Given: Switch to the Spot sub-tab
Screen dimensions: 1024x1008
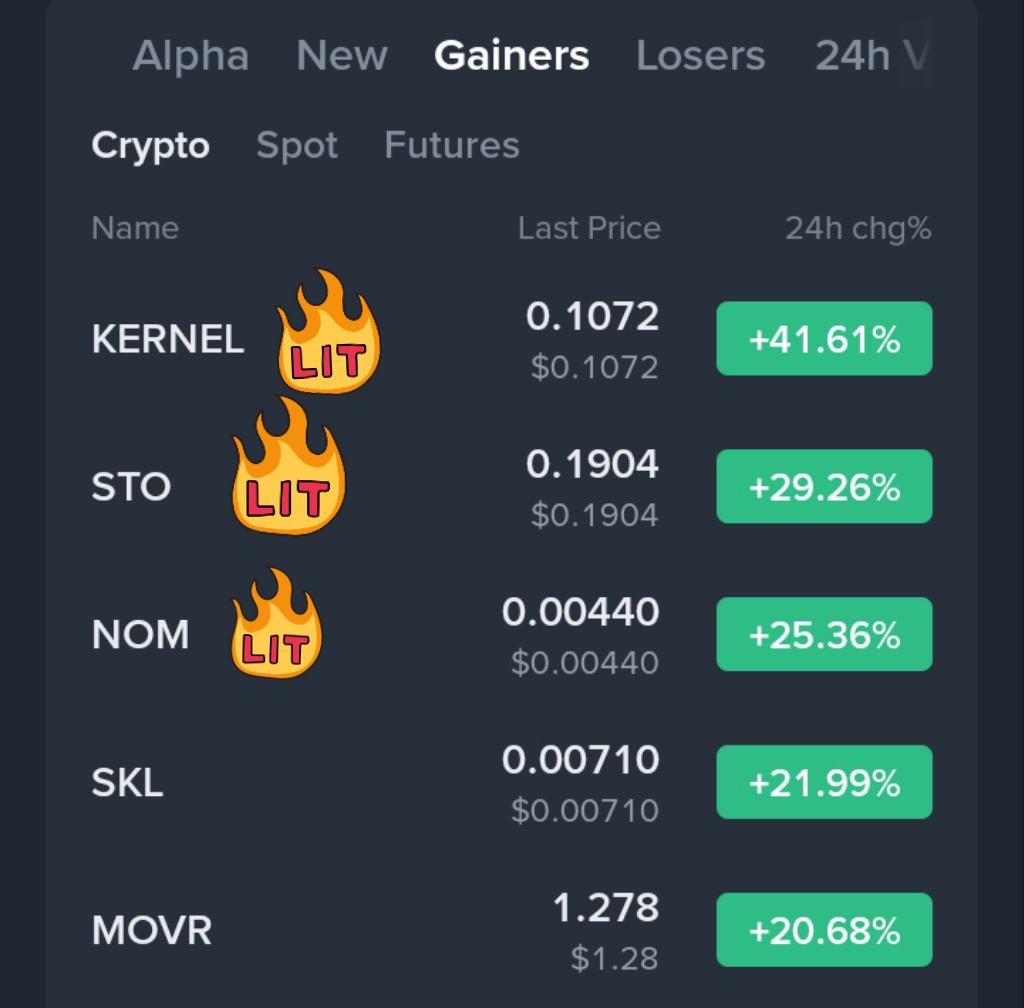Looking at the screenshot, I should tap(297, 146).
